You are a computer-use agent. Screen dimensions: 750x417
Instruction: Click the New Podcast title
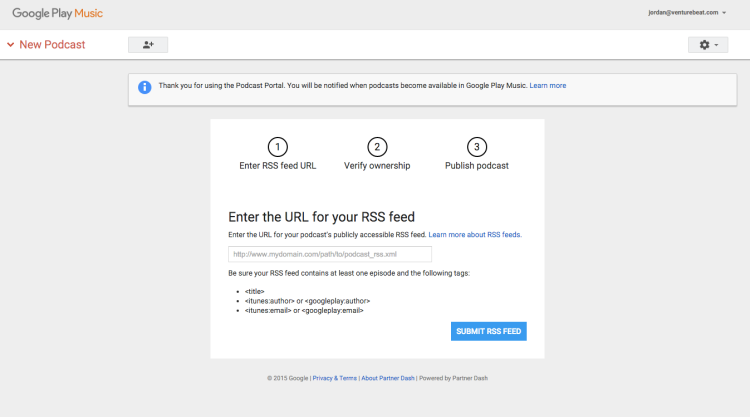coord(52,44)
